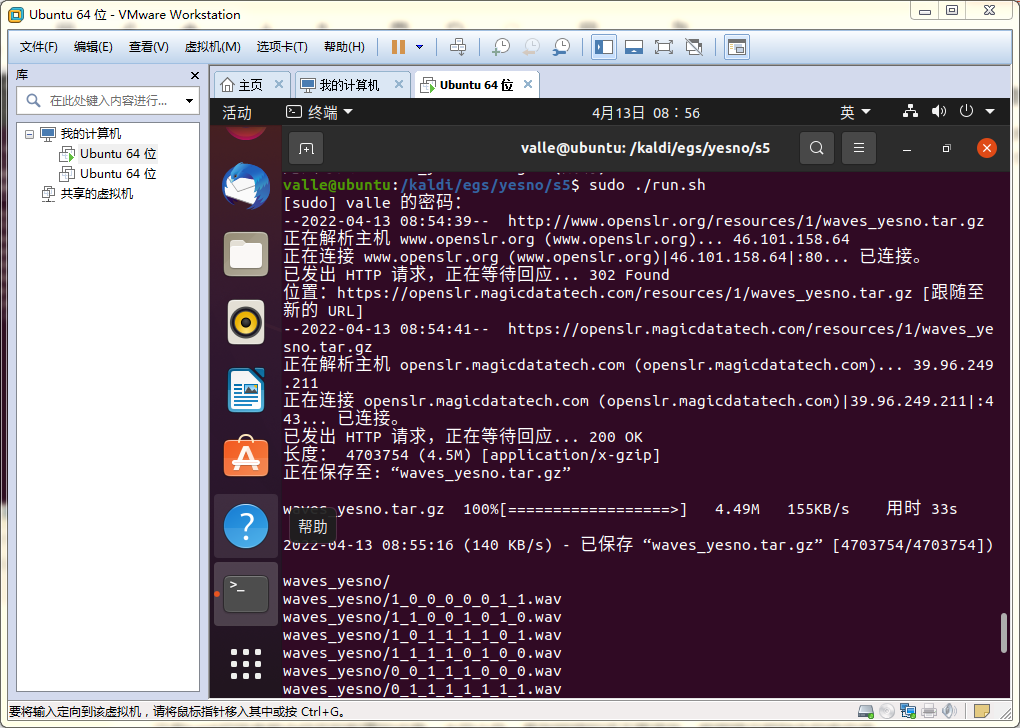The height and width of the screenshot is (728, 1020).
Task: Click the send Ctrl+Alt+Del icon
Action: 458,47
